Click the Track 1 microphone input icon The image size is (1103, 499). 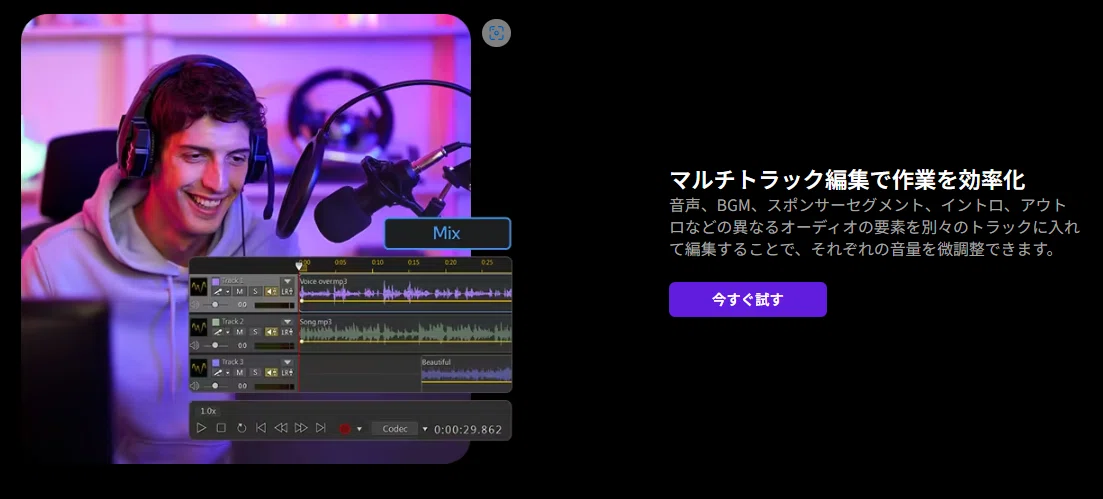point(218,291)
